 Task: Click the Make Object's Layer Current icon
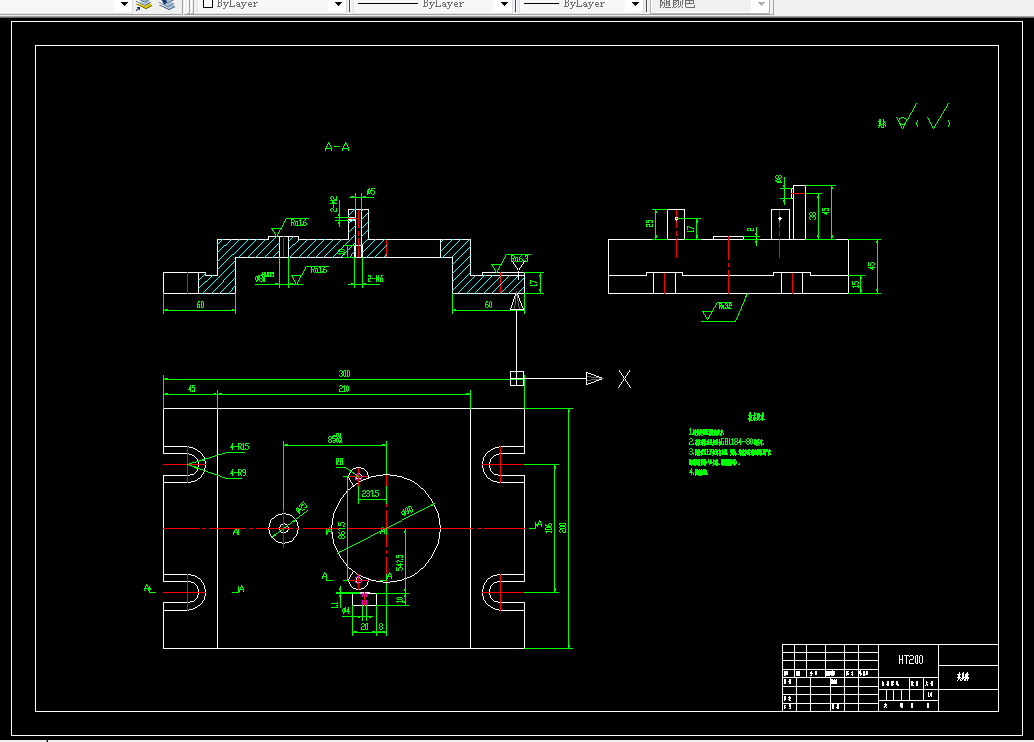[x=144, y=5]
